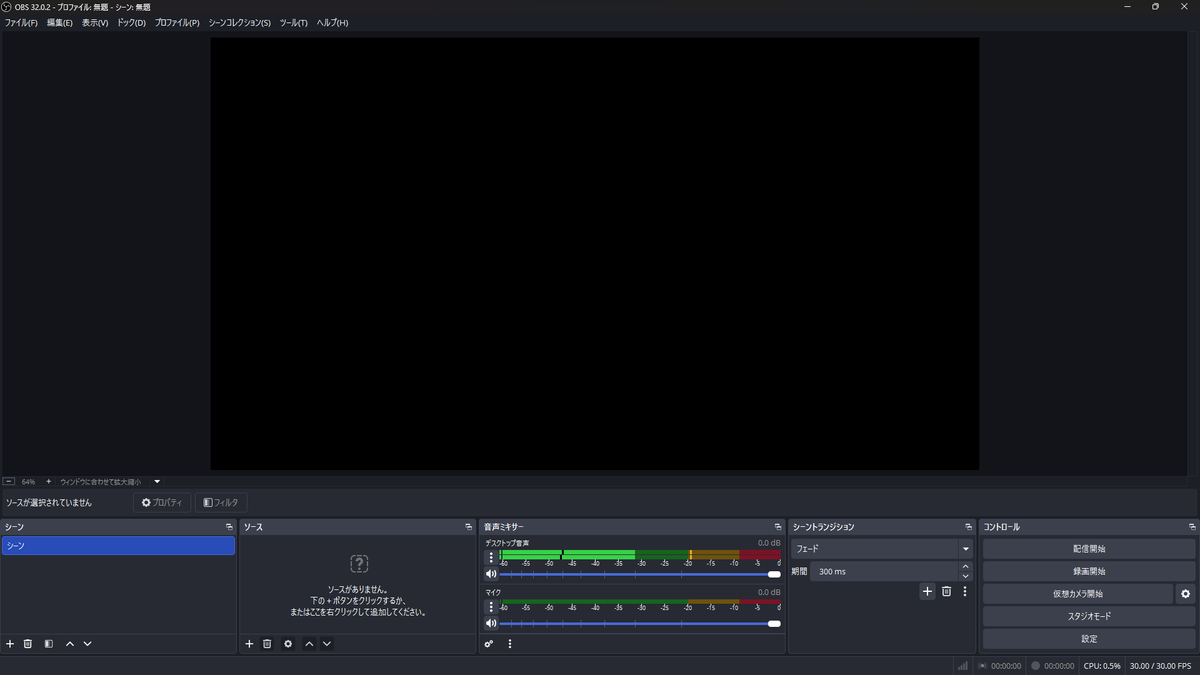1200x675 pixels.
Task: Mute the マイク speaker icon
Action: coord(491,623)
